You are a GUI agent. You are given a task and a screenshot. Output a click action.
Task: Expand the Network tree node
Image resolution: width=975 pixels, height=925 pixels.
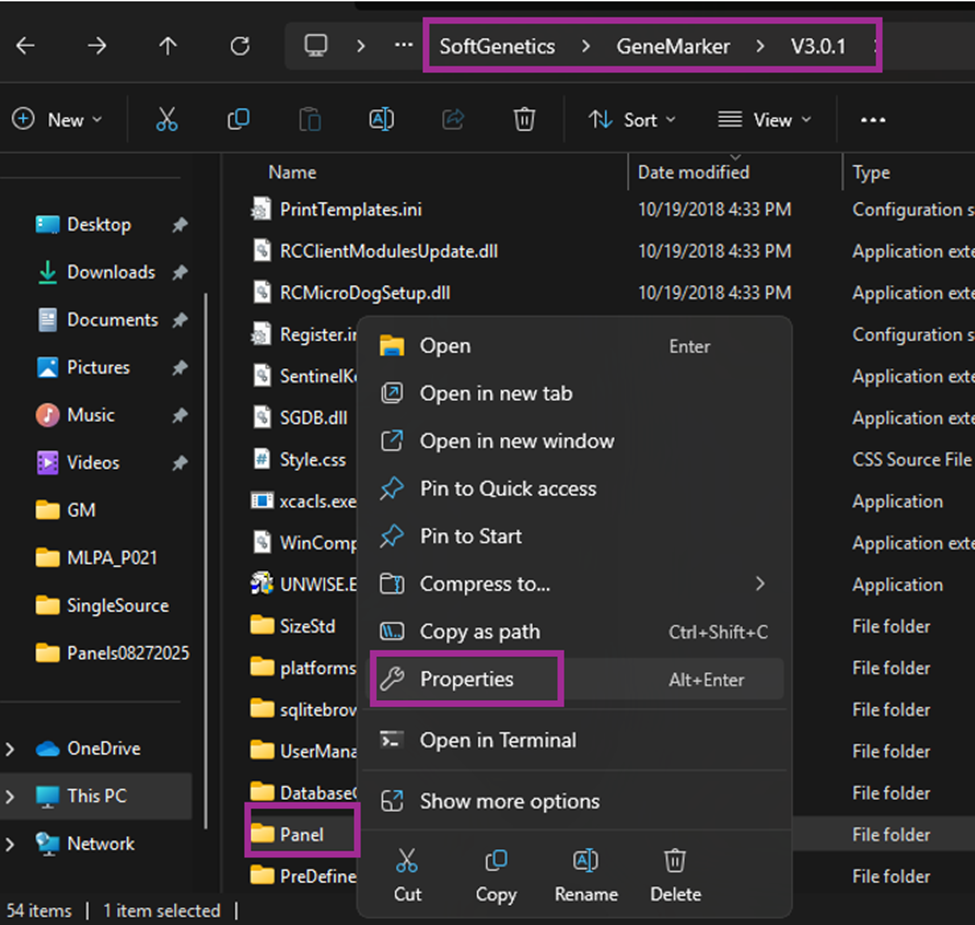click(10, 844)
